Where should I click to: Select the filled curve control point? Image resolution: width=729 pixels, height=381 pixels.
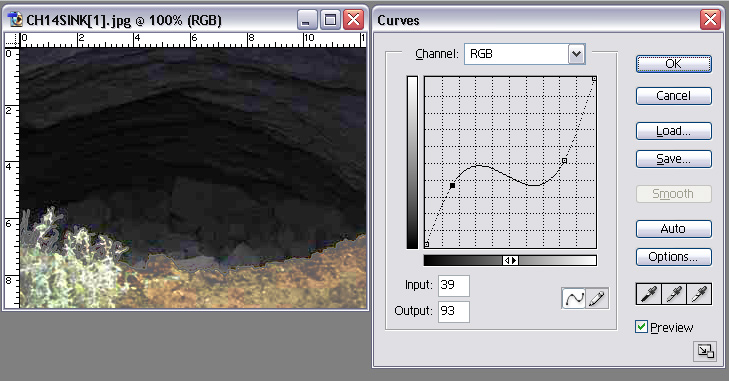pos(452,186)
